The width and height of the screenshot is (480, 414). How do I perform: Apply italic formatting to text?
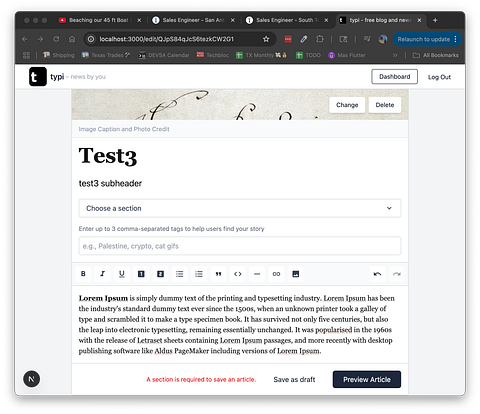pyautogui.click(x=102, y=274)
